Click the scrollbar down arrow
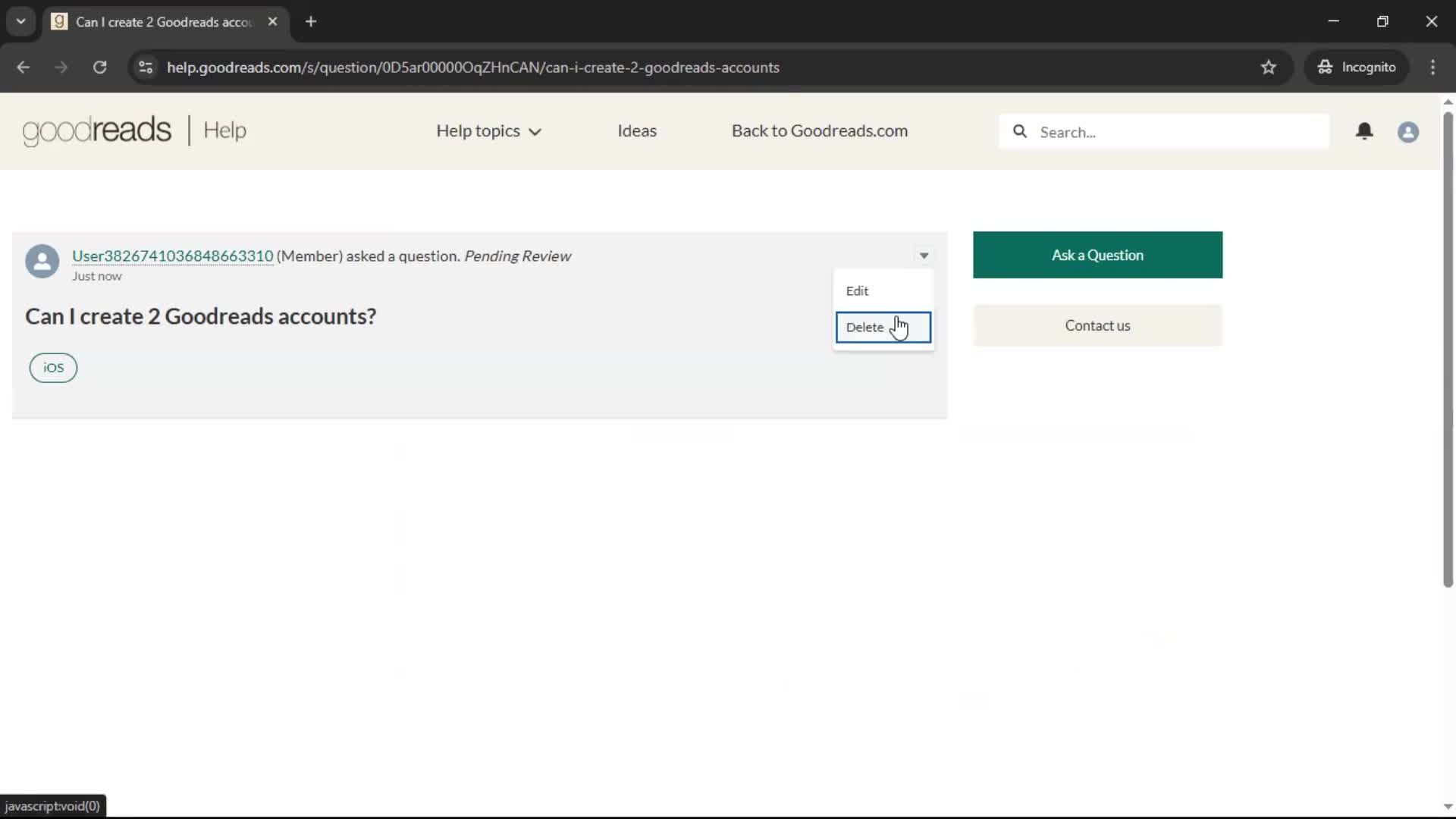 point(1448,807)
